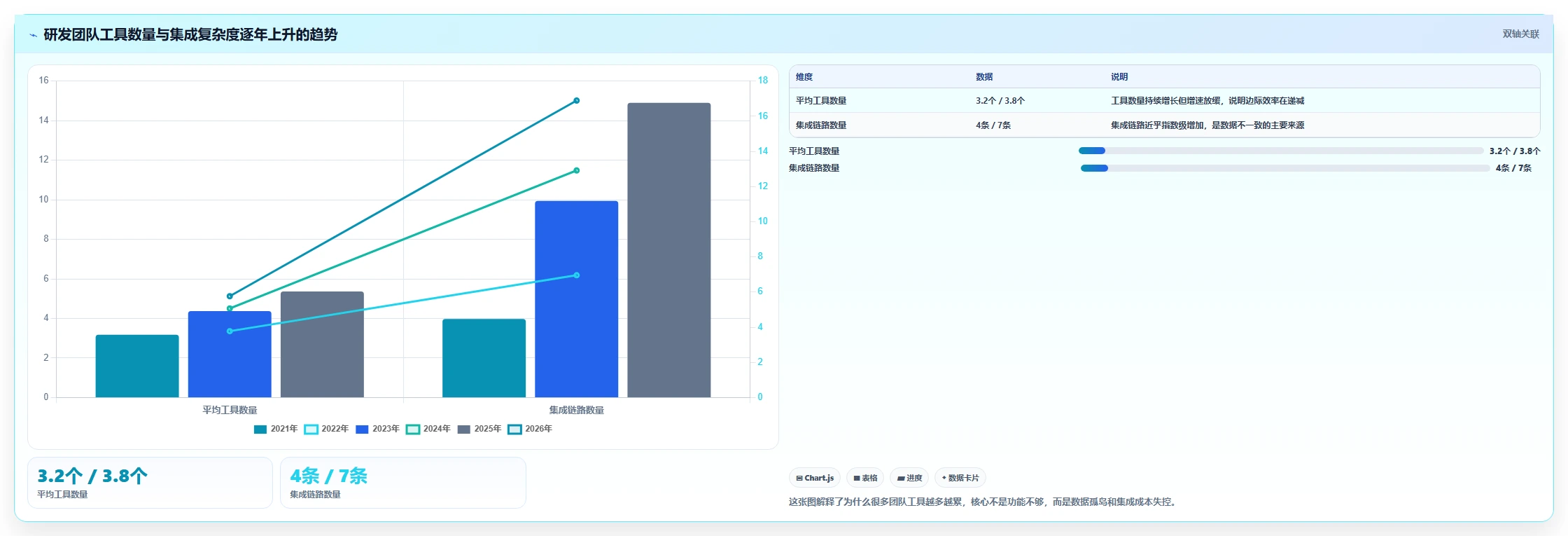Click the 进度 tag

[x=909, y=478]
